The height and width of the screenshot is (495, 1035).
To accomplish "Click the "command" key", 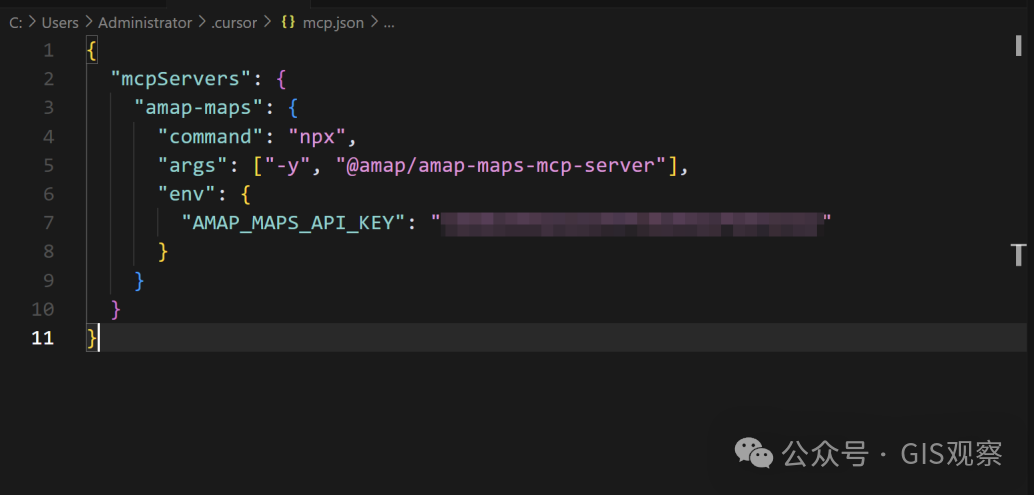I will [211, 137].
